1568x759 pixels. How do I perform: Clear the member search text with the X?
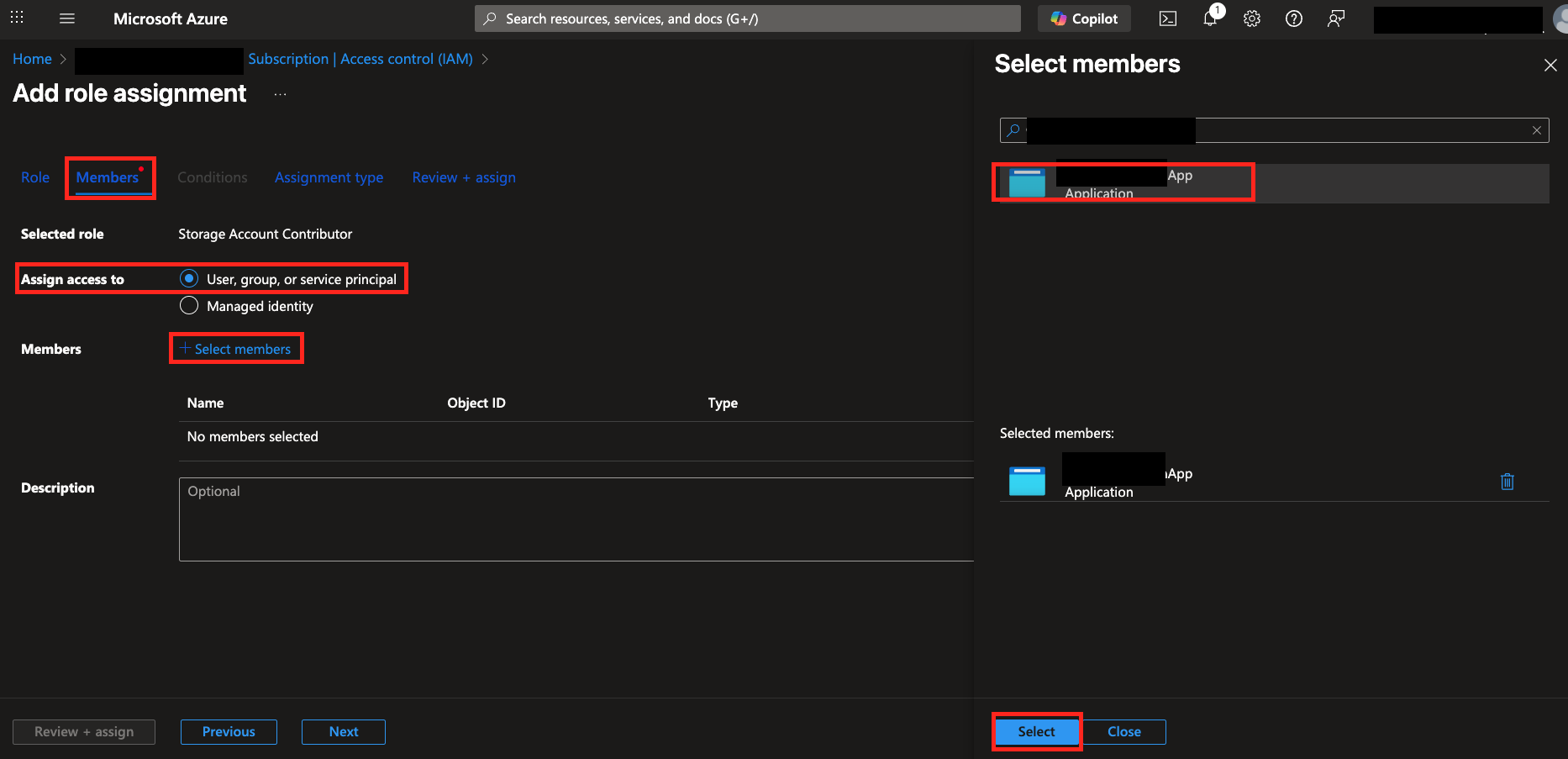pyautogui.click(x=1537, y=130)
